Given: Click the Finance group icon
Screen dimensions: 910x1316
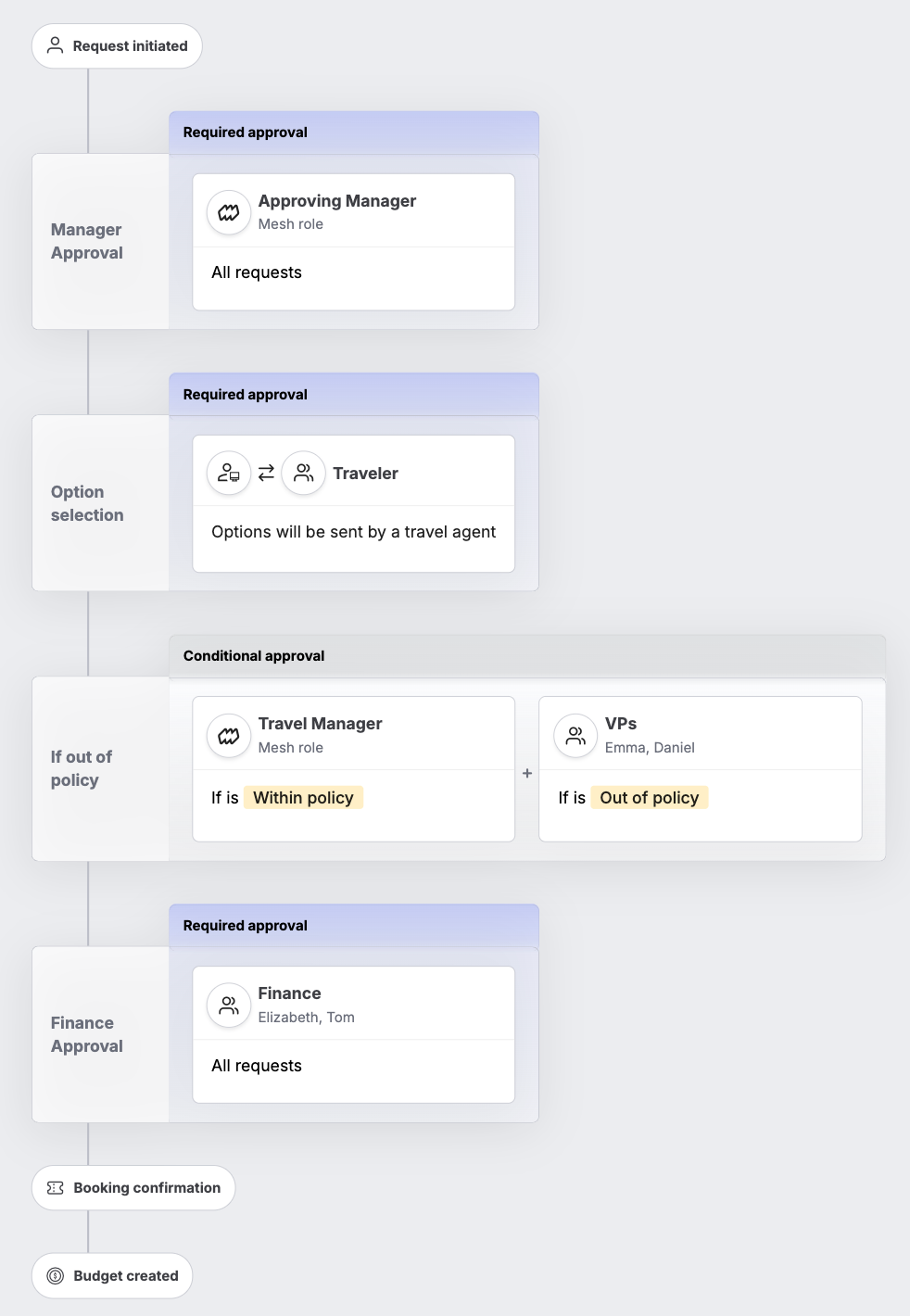Looking at the screenshot, I should (229, 1006).
